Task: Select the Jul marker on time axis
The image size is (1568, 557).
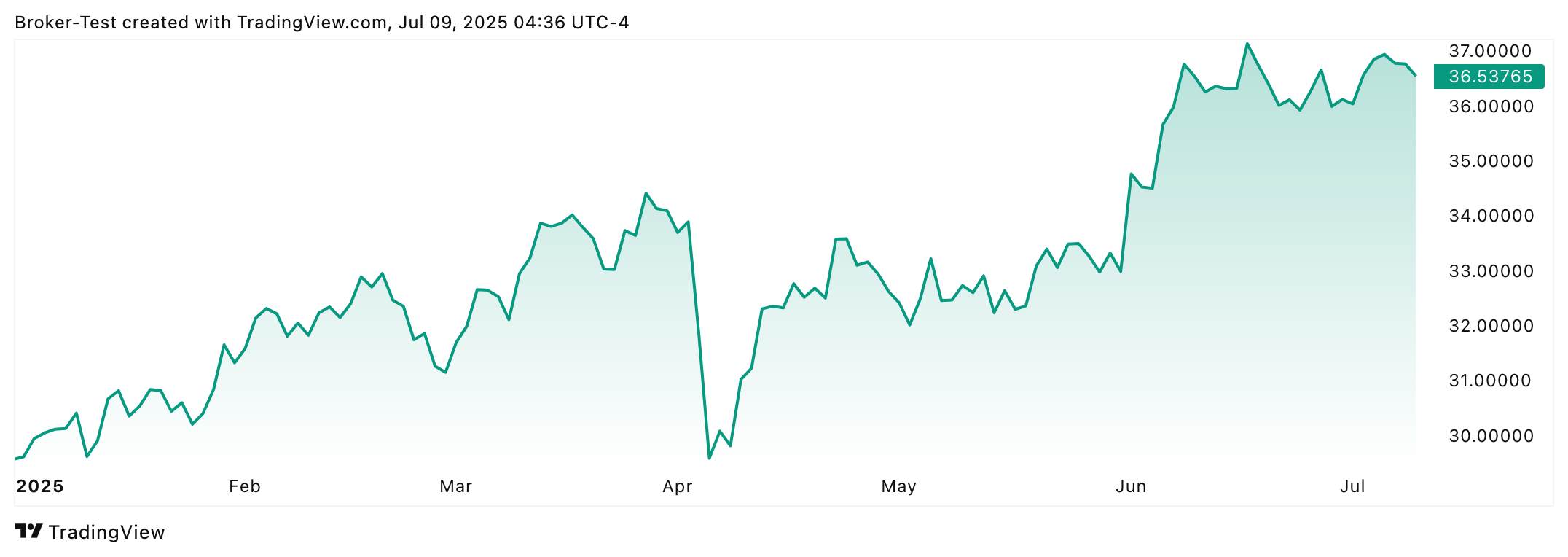Action: click(1352, 486)
